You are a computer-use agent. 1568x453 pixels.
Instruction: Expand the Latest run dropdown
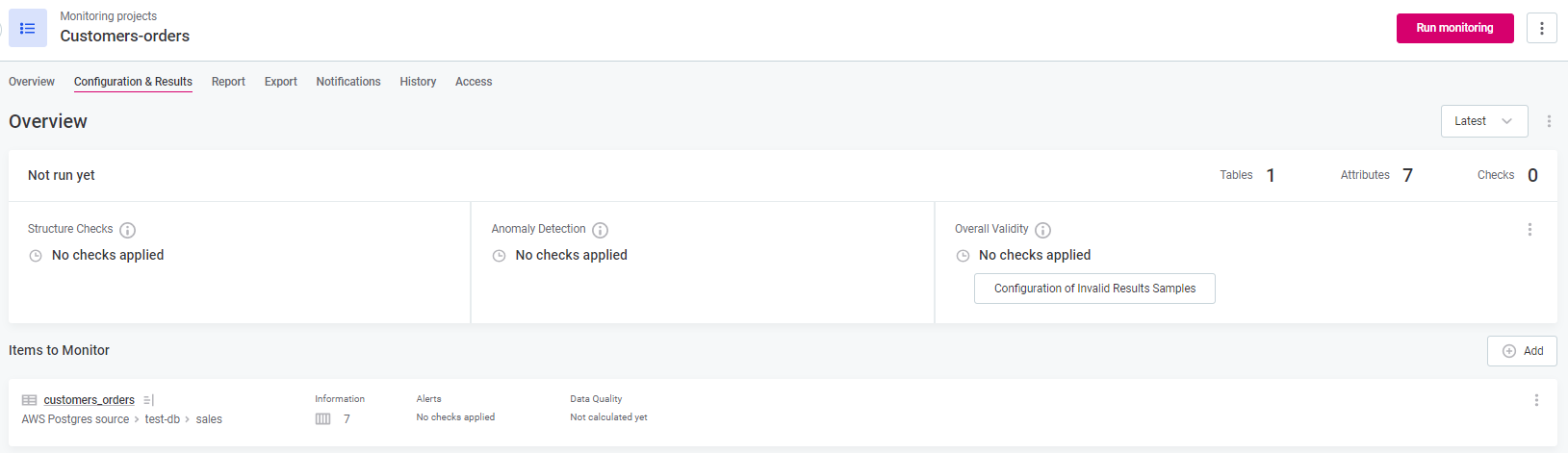(1483, 121)
